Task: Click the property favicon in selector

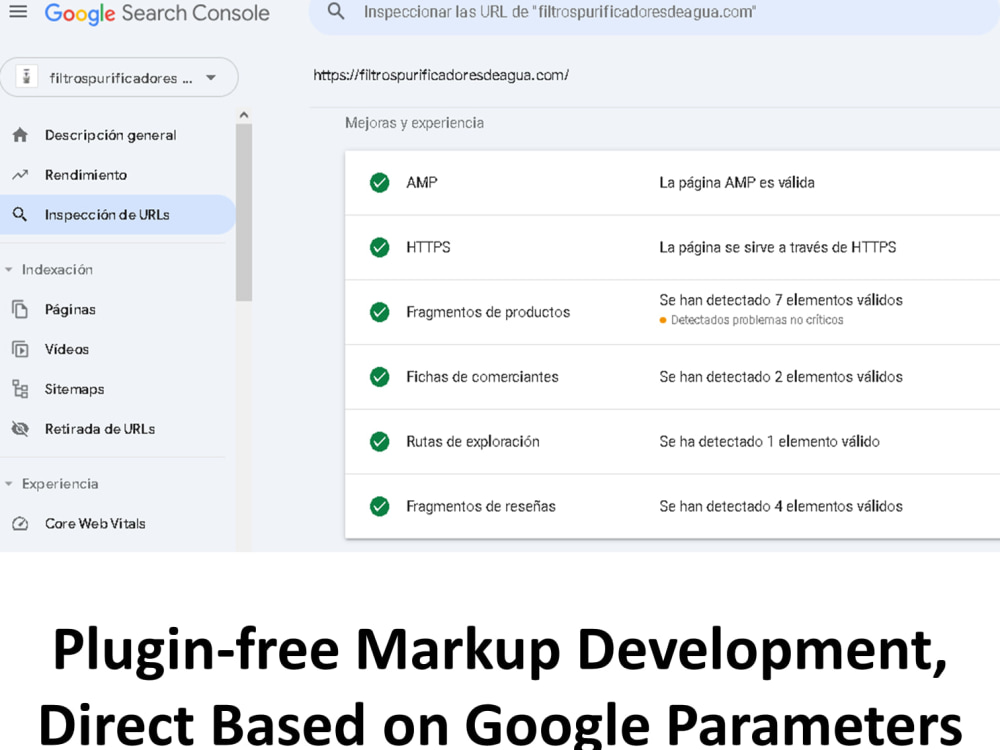Action: click(27, 77)
